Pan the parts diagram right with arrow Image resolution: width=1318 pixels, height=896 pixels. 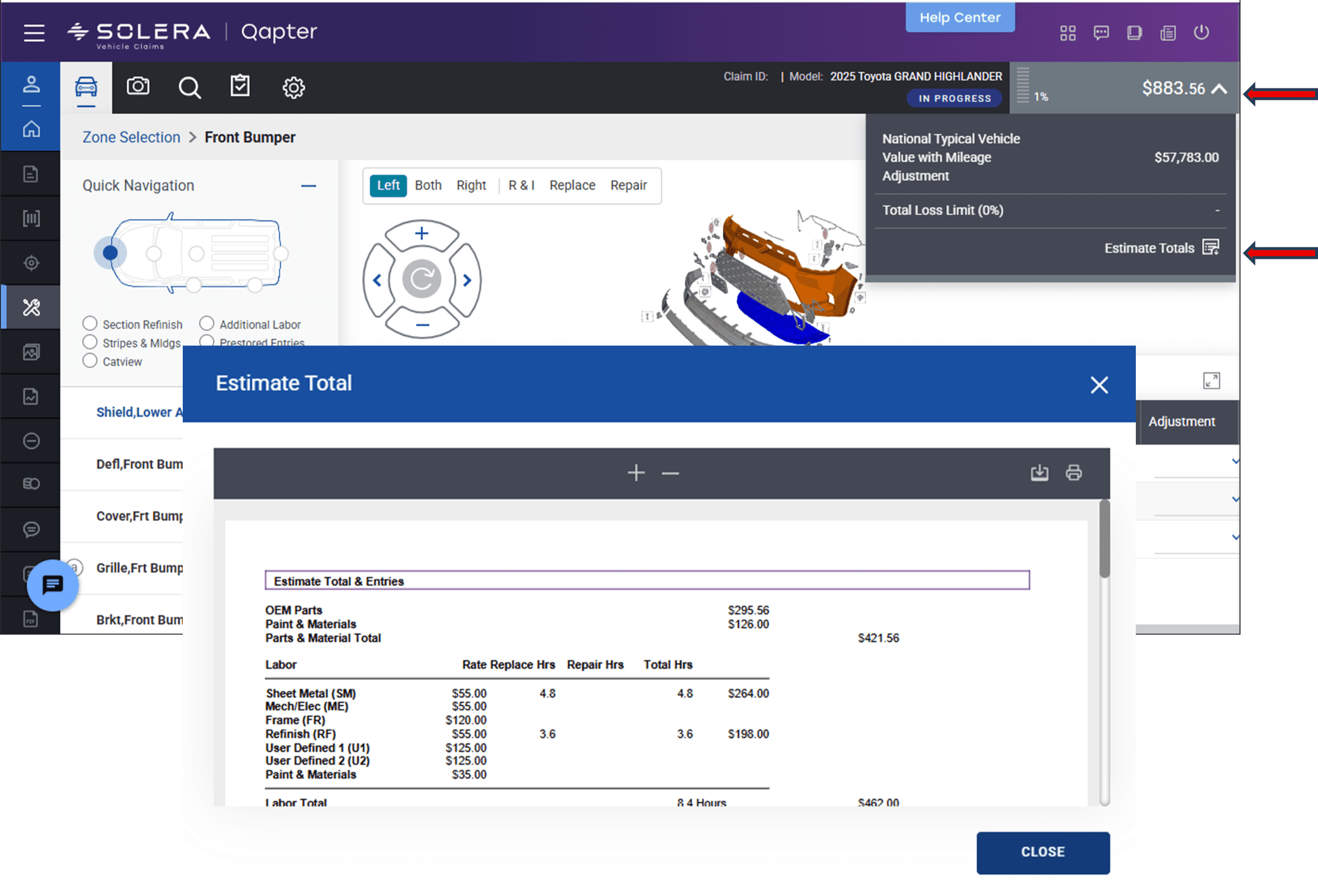coord(467,280)
